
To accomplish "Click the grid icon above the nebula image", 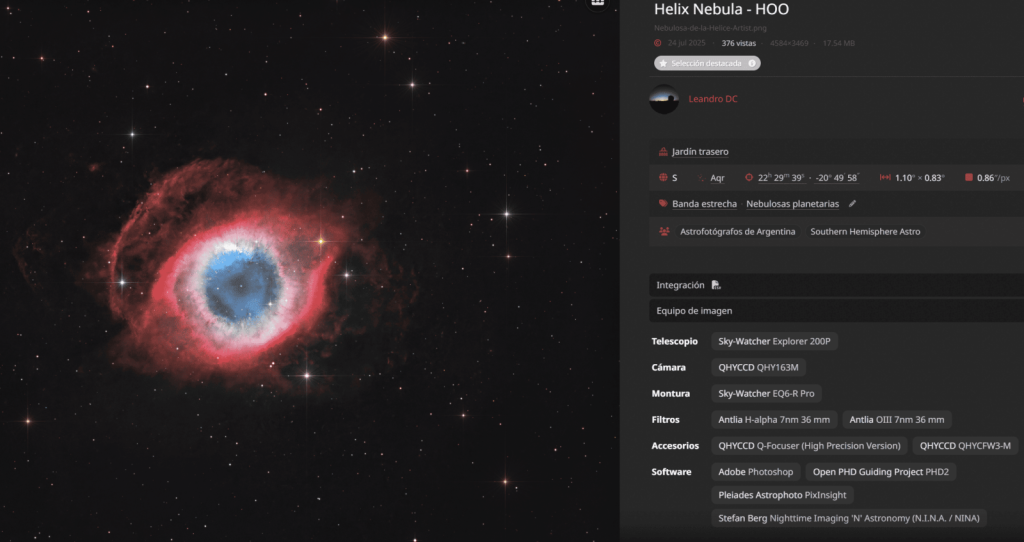I will [x=597, y=3].
